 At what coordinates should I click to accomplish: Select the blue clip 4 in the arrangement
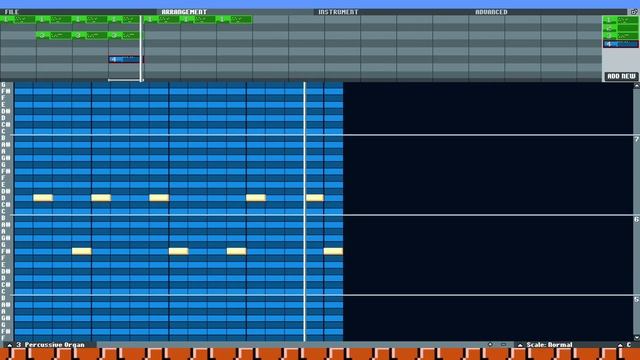125,59
